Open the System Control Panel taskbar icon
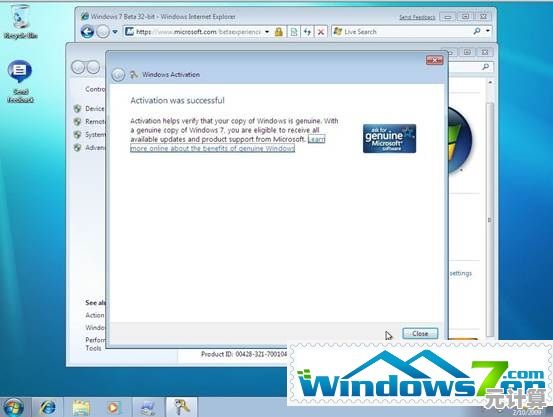 tap(148, 408)
